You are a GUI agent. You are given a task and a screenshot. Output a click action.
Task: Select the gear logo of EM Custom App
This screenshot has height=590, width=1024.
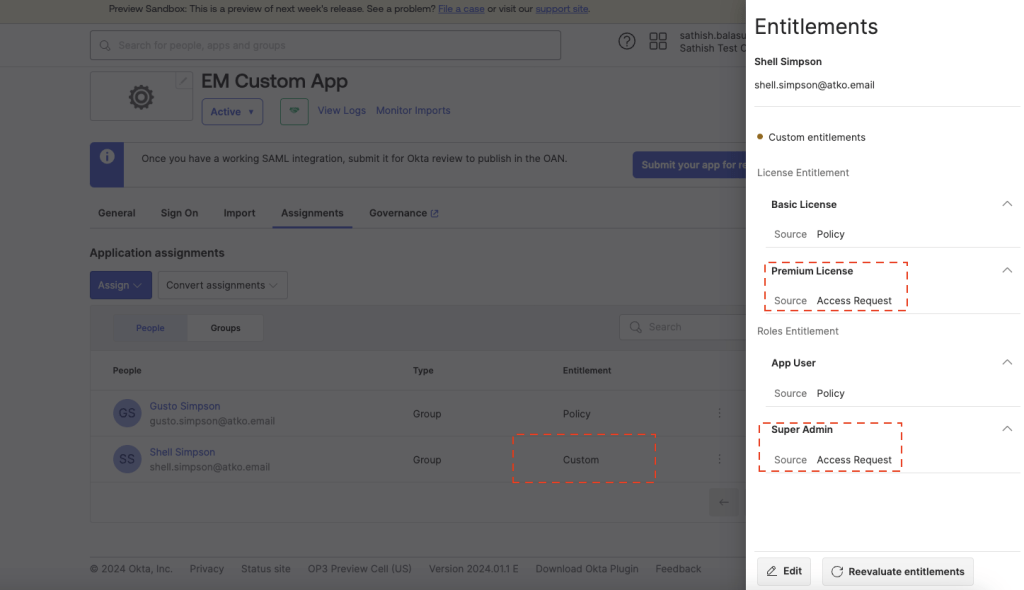[x=140, y=97]
